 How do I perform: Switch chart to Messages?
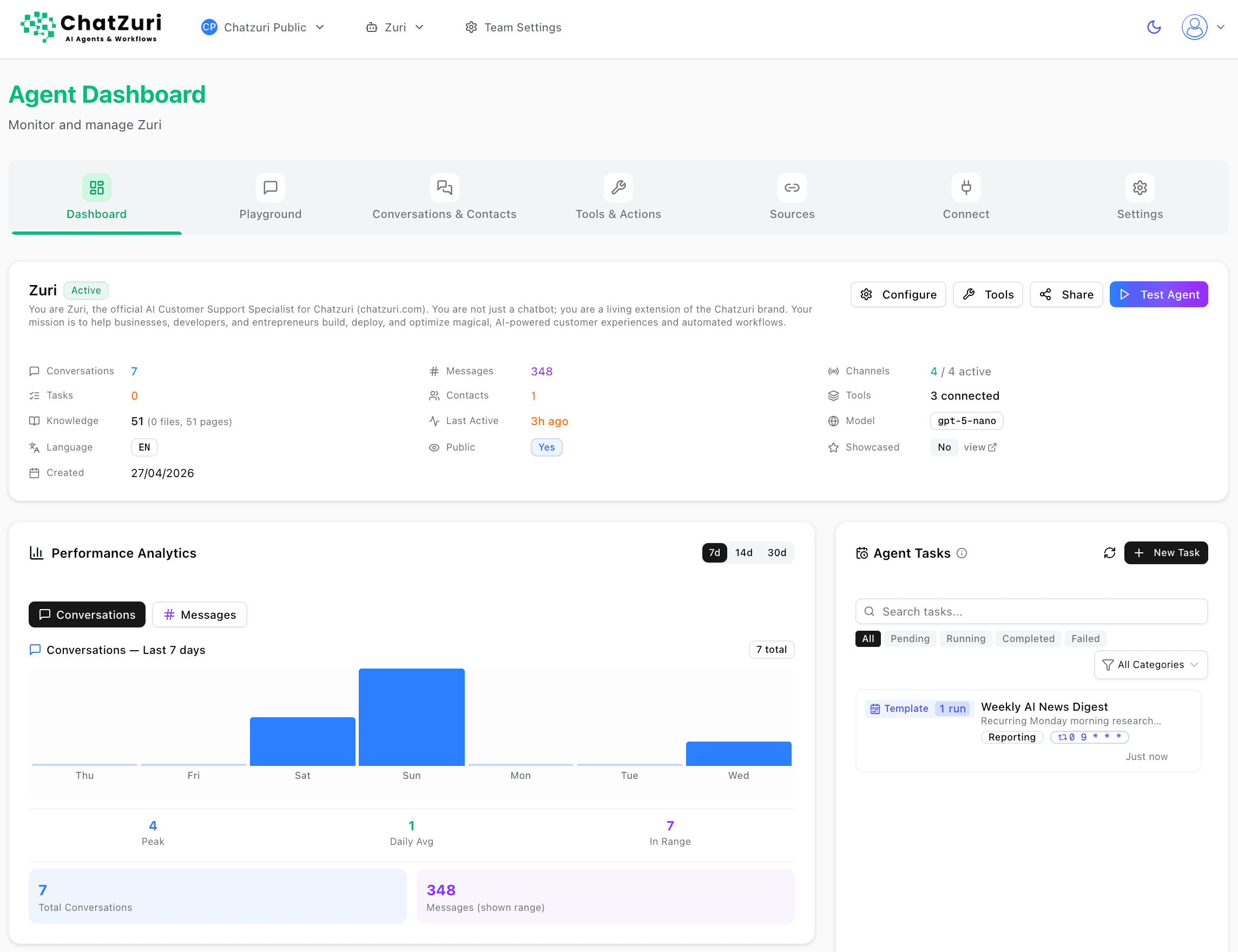pyautogui.click(x=200, y=614)
